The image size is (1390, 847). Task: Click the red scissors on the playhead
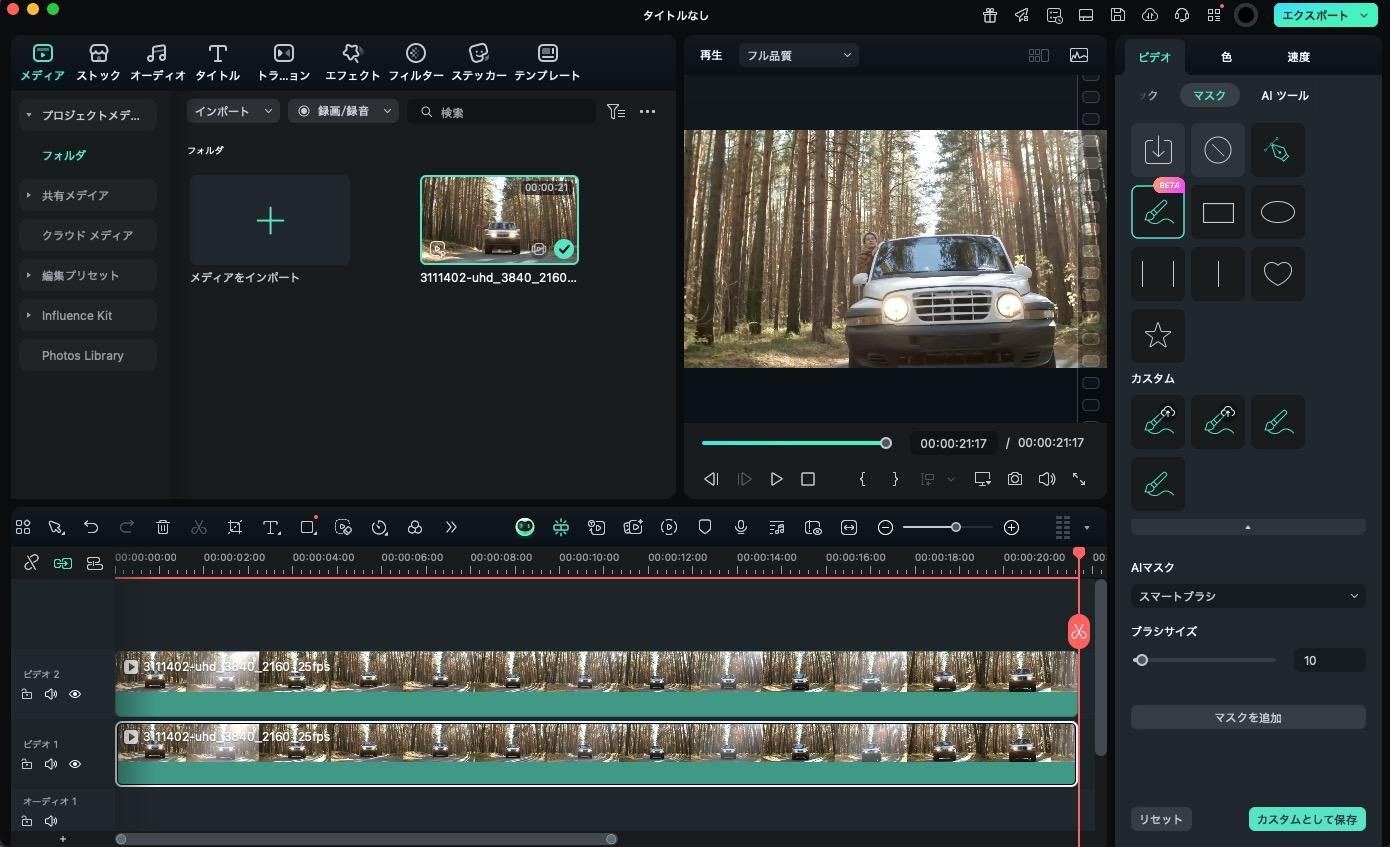(x=1078, y=631)
